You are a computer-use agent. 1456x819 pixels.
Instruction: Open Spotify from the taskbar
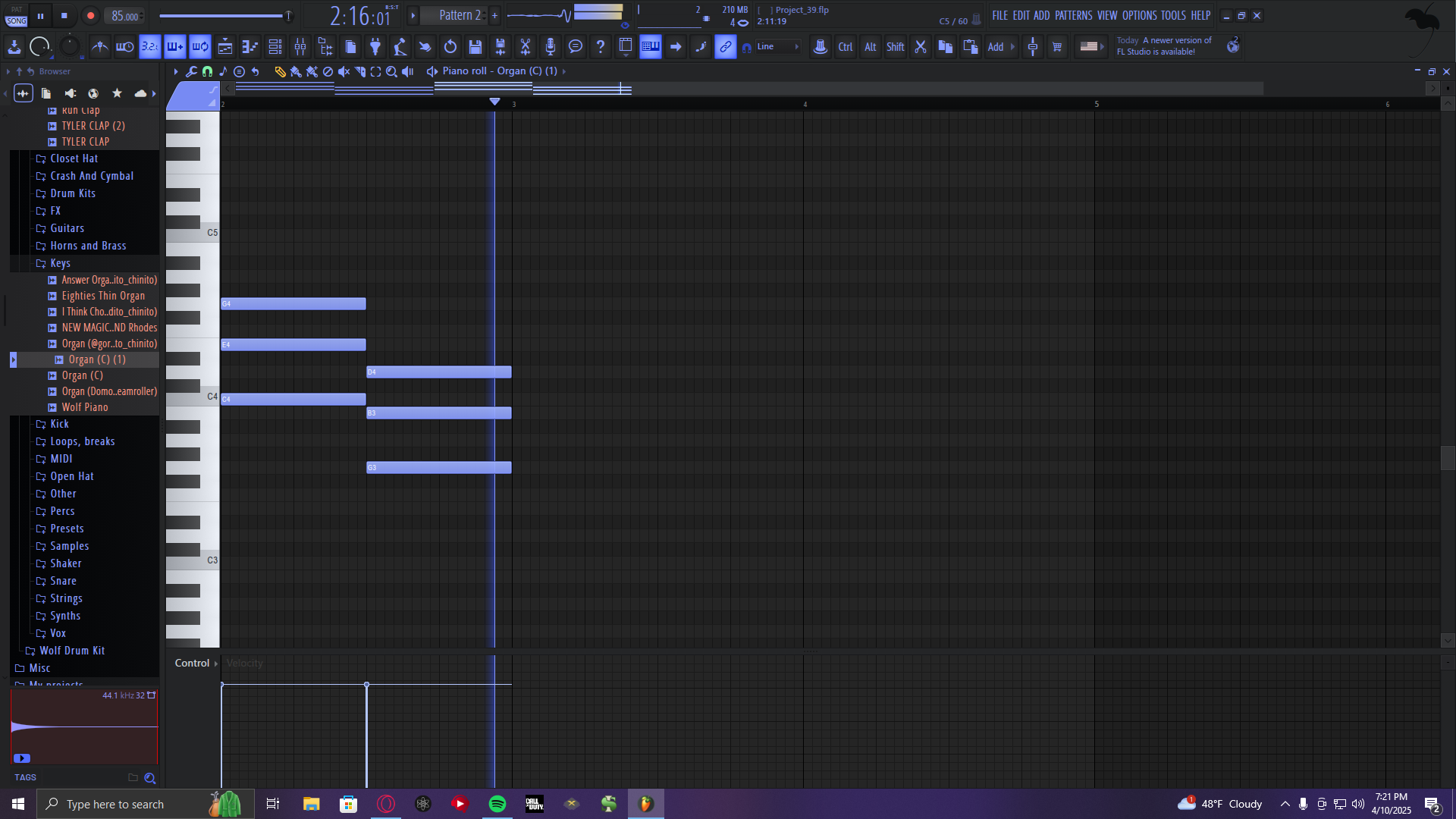(x=497, y=804)
